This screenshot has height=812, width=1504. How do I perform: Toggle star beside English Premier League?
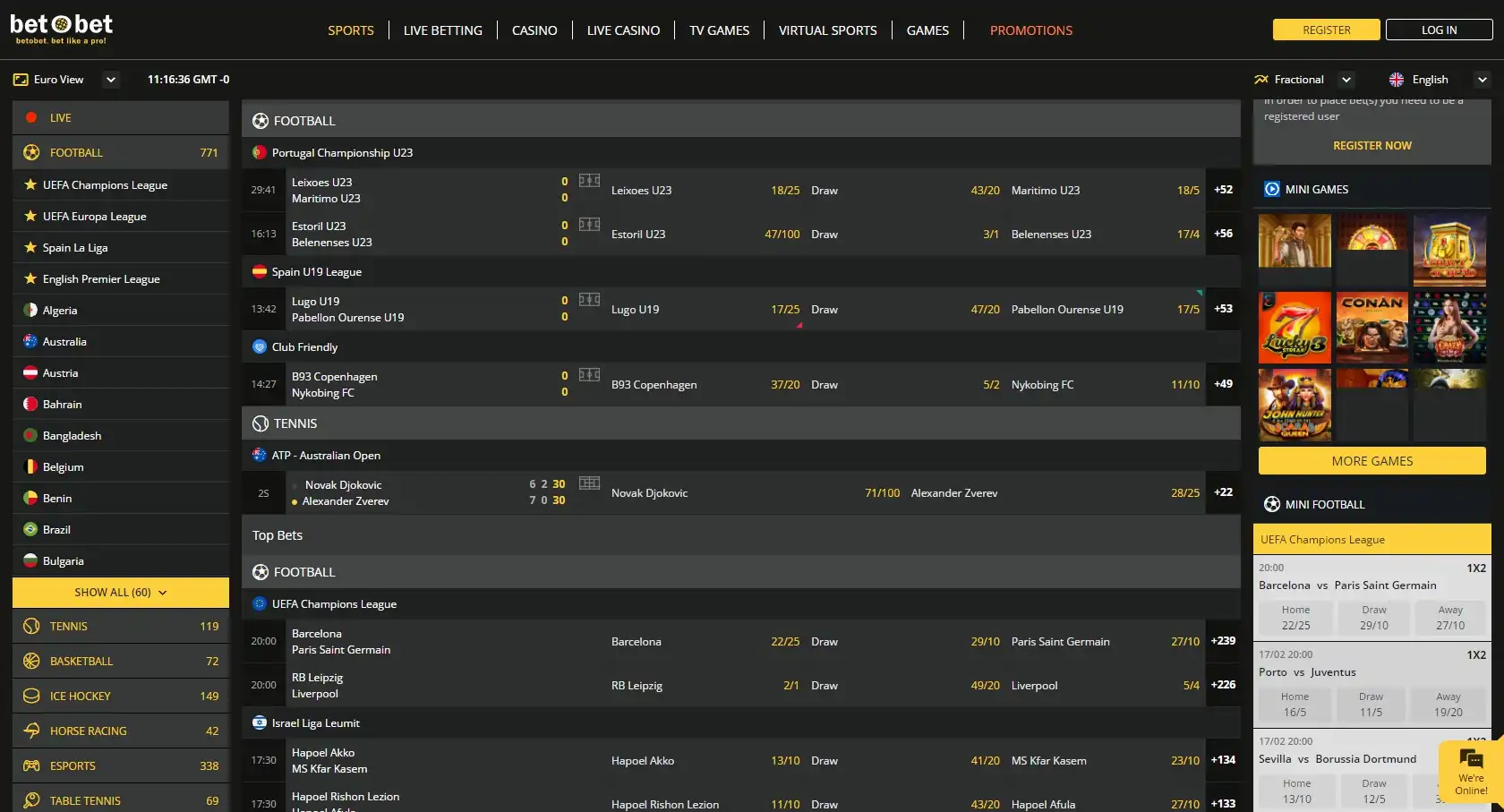(30, 279)
